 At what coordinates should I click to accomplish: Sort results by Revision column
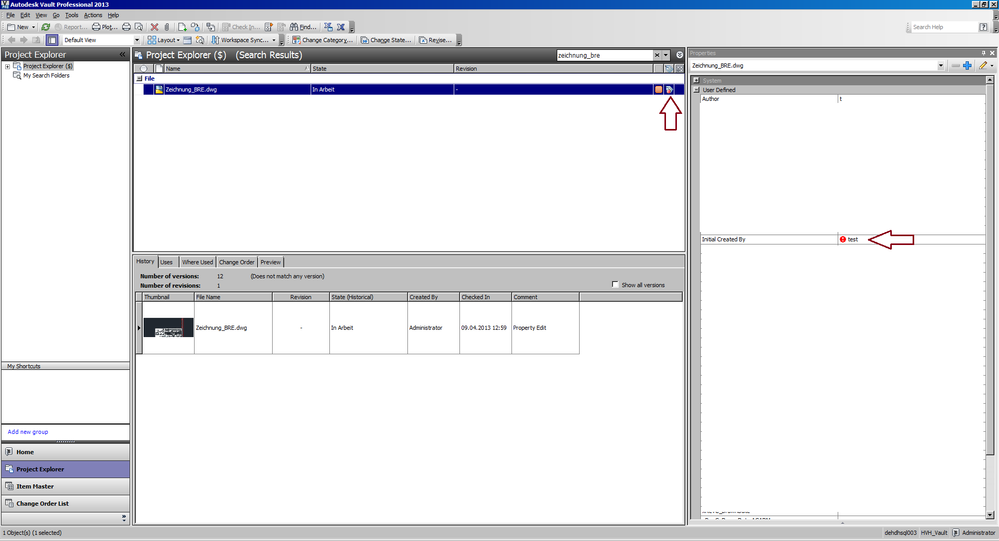(553, 68)
